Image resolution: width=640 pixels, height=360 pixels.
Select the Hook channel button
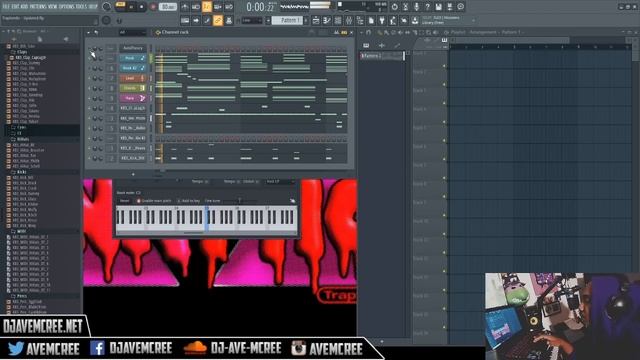pyautogui.click(x=133, y=58)
